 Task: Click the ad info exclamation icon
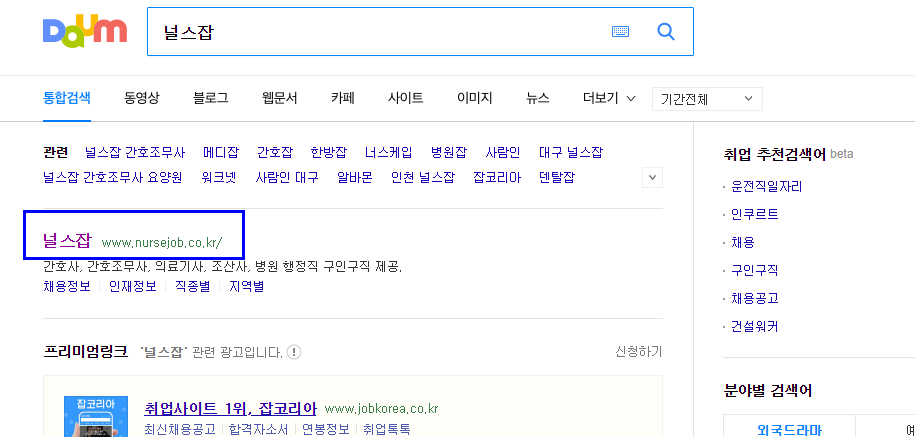(294, 352)
